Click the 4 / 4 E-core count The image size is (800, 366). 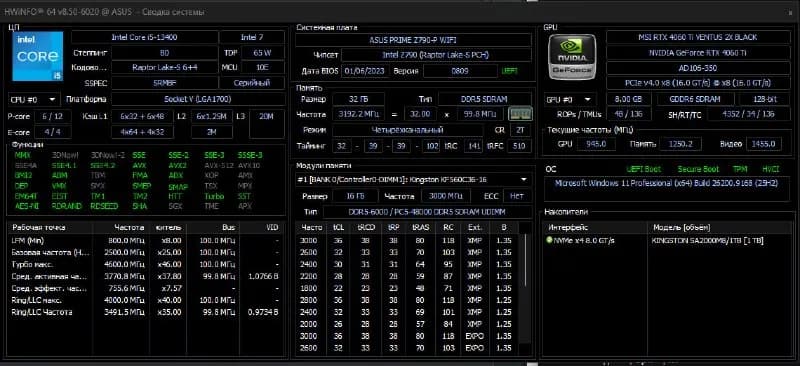[x=53, y=132]
